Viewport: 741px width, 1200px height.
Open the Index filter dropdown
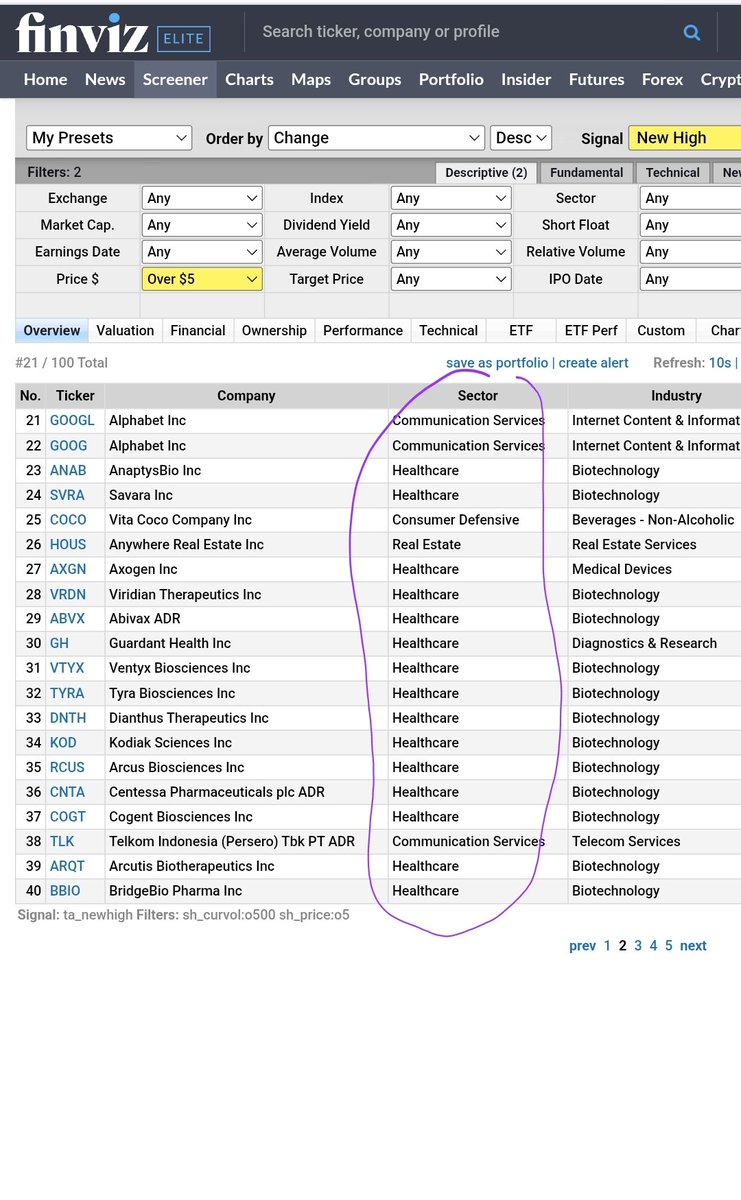[x=451, y=198]
